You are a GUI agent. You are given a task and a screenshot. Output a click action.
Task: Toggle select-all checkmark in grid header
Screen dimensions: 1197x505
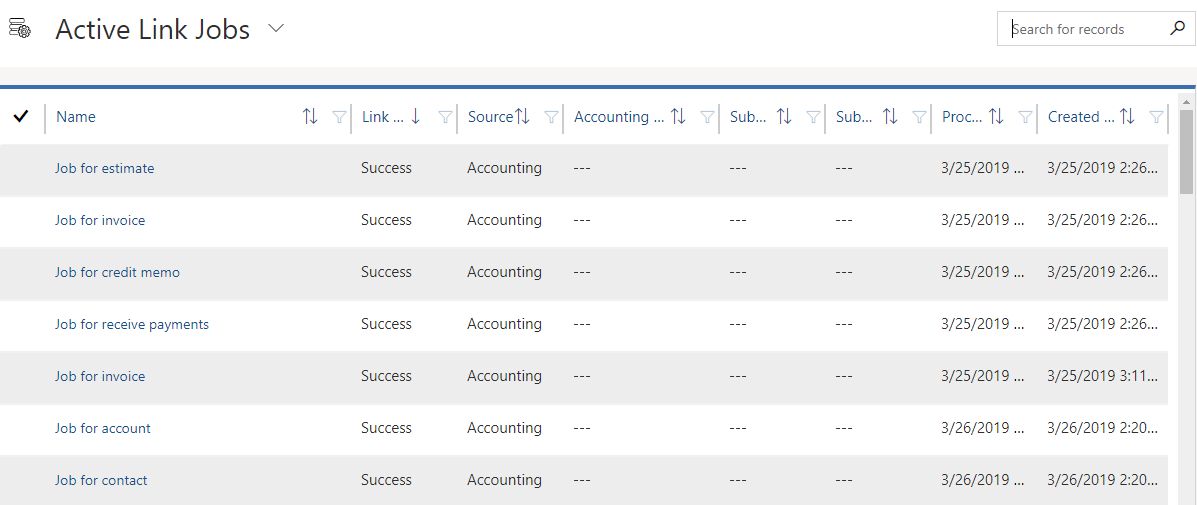point(21,116)
